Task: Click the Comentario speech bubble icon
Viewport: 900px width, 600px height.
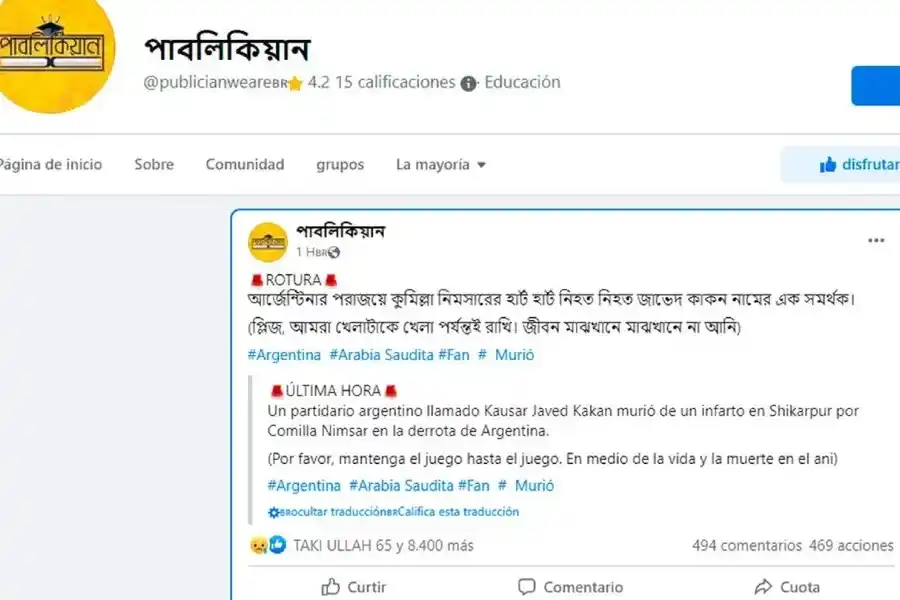Action: [528, 587]
